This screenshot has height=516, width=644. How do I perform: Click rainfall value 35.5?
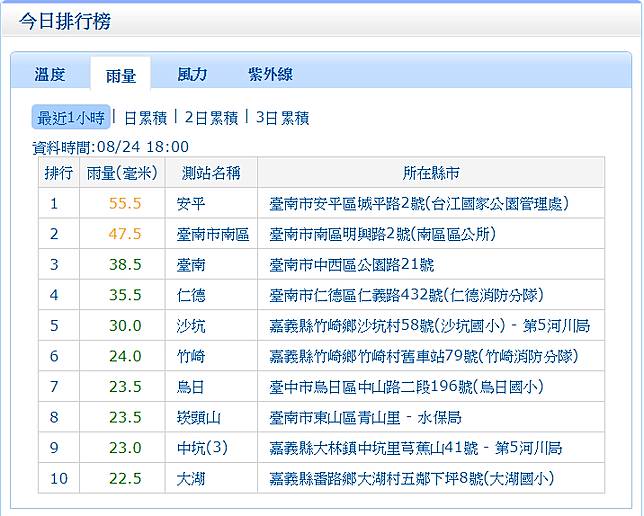pyautogui.click(x=125, y=295)
